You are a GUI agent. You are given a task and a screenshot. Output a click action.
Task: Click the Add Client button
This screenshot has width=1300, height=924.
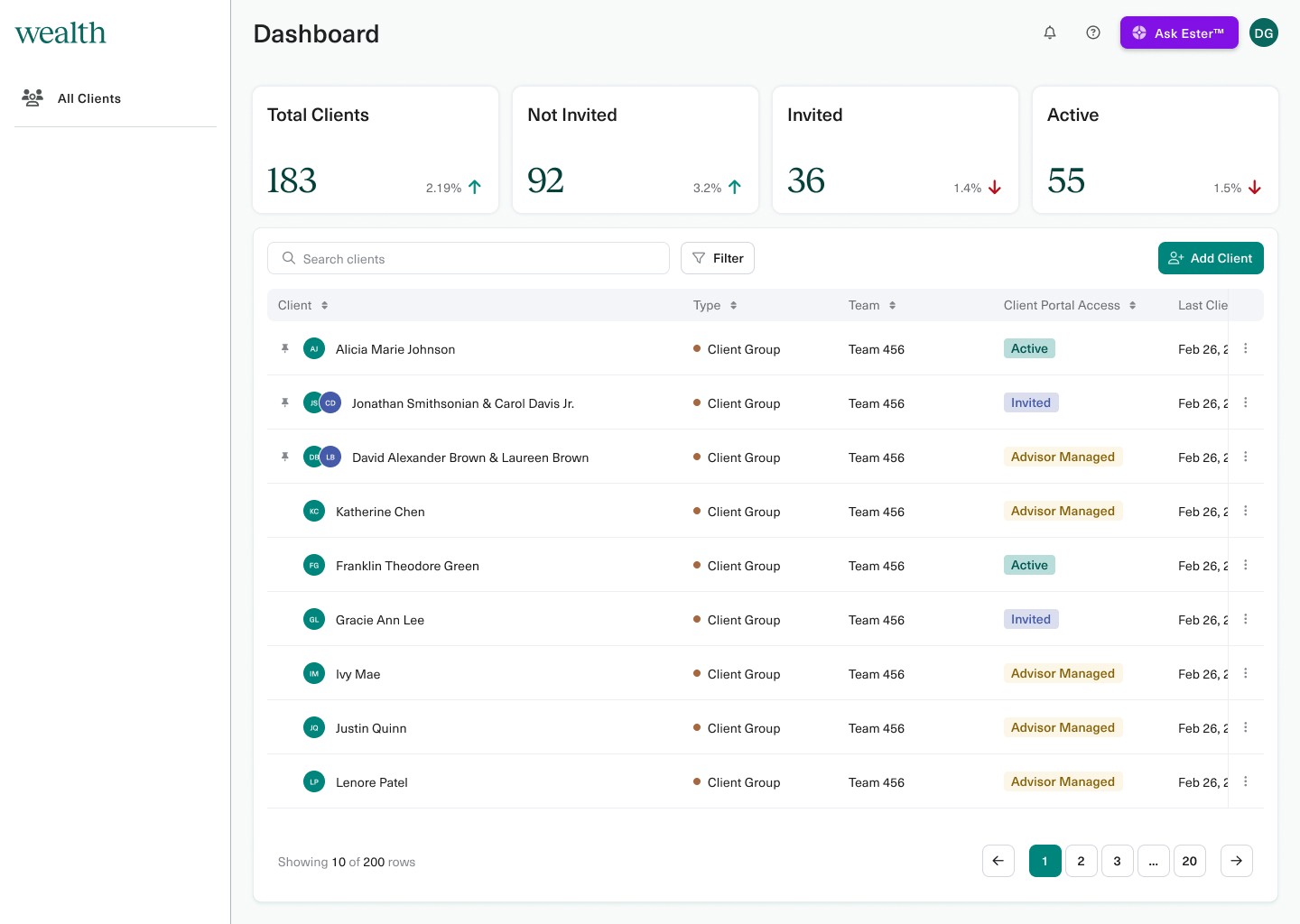coord(1210,259)
